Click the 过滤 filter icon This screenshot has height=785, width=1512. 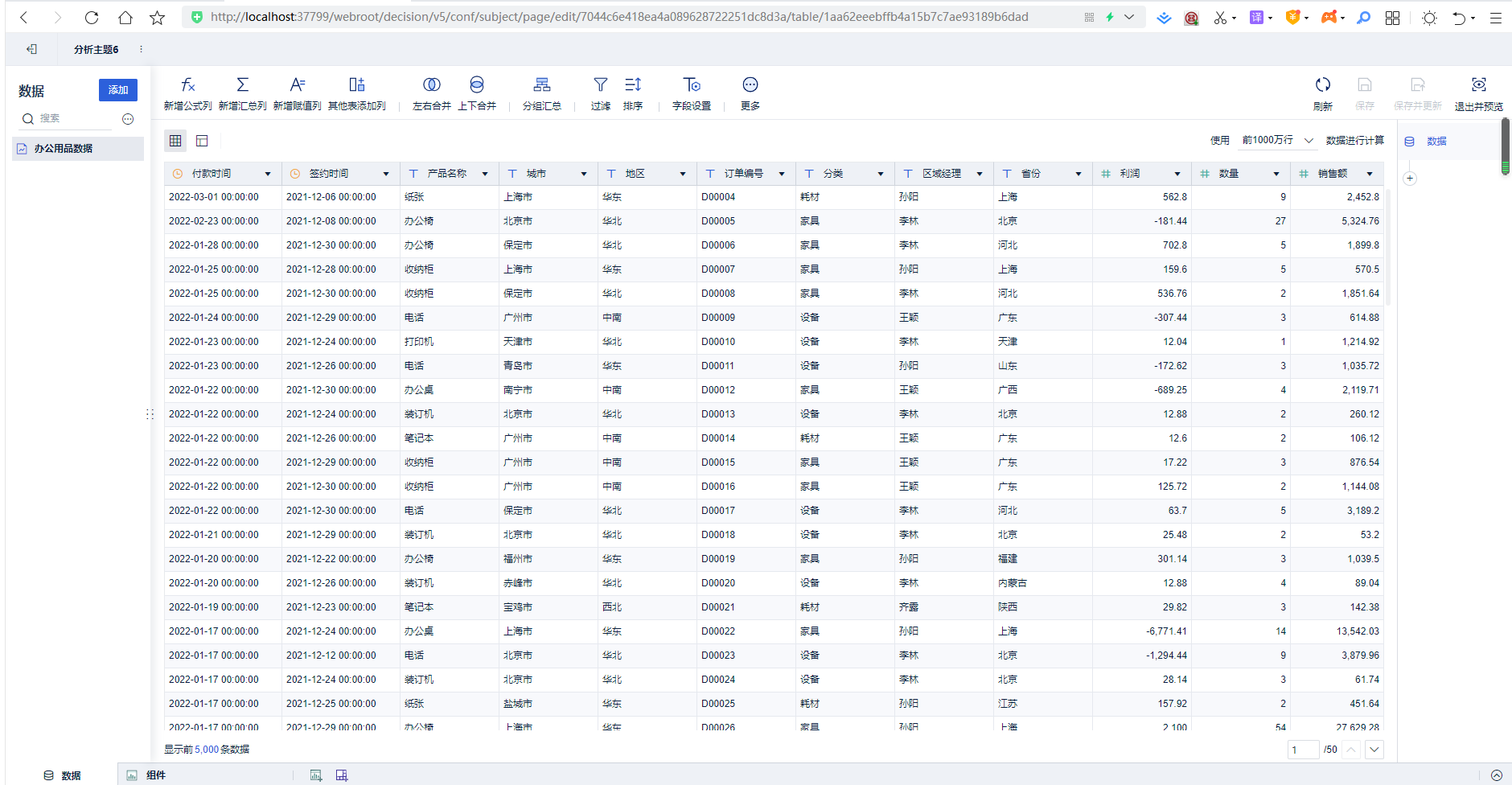click(x=600, y=85)
